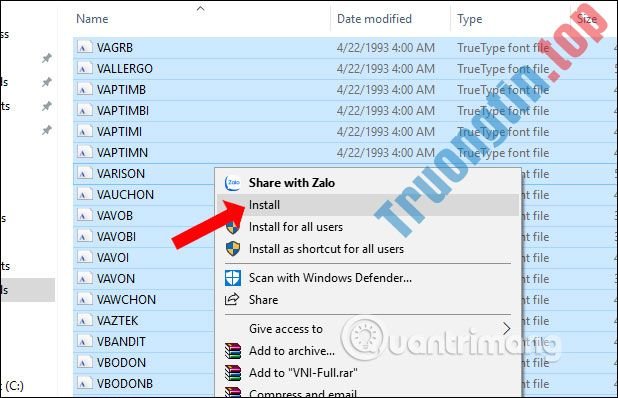The width and height of the screenshot is (618, 398).
Task: Sort by the Date modified column
Action: (x=374, y=19)
